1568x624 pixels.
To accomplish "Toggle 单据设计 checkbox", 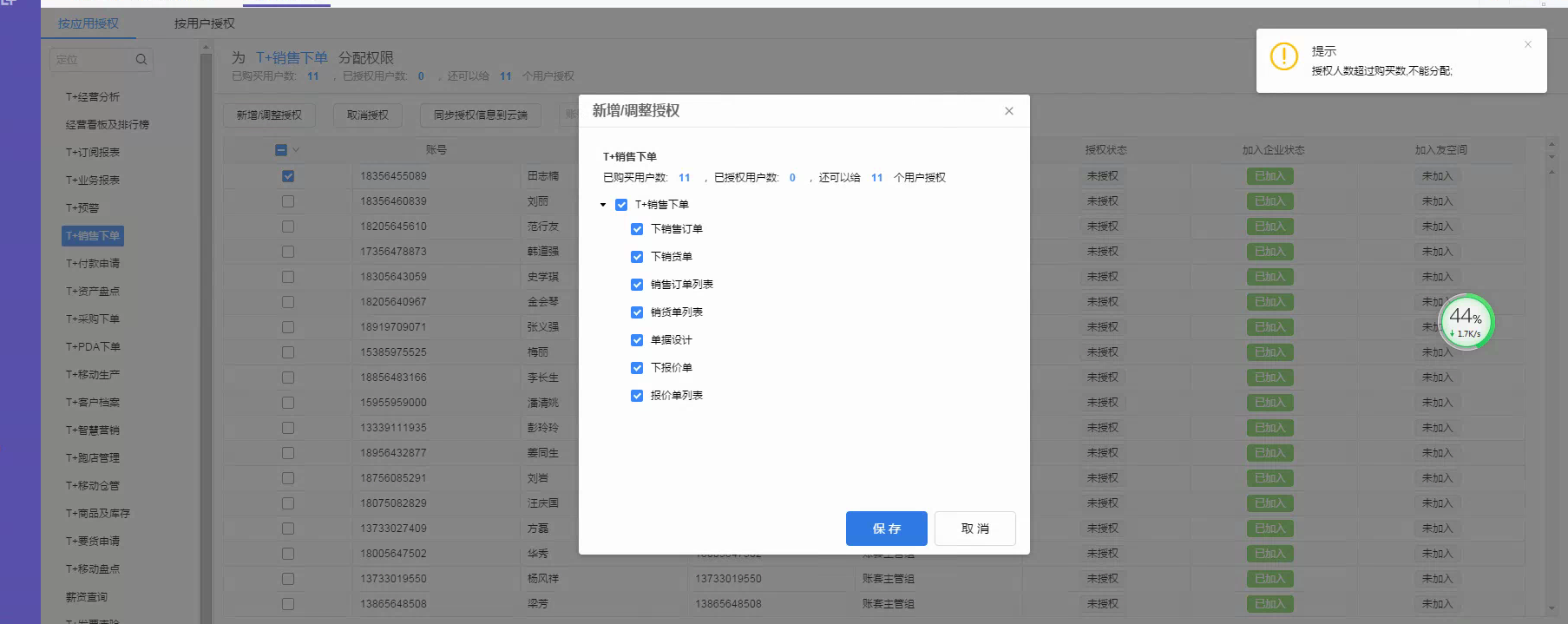I will 637,340.
